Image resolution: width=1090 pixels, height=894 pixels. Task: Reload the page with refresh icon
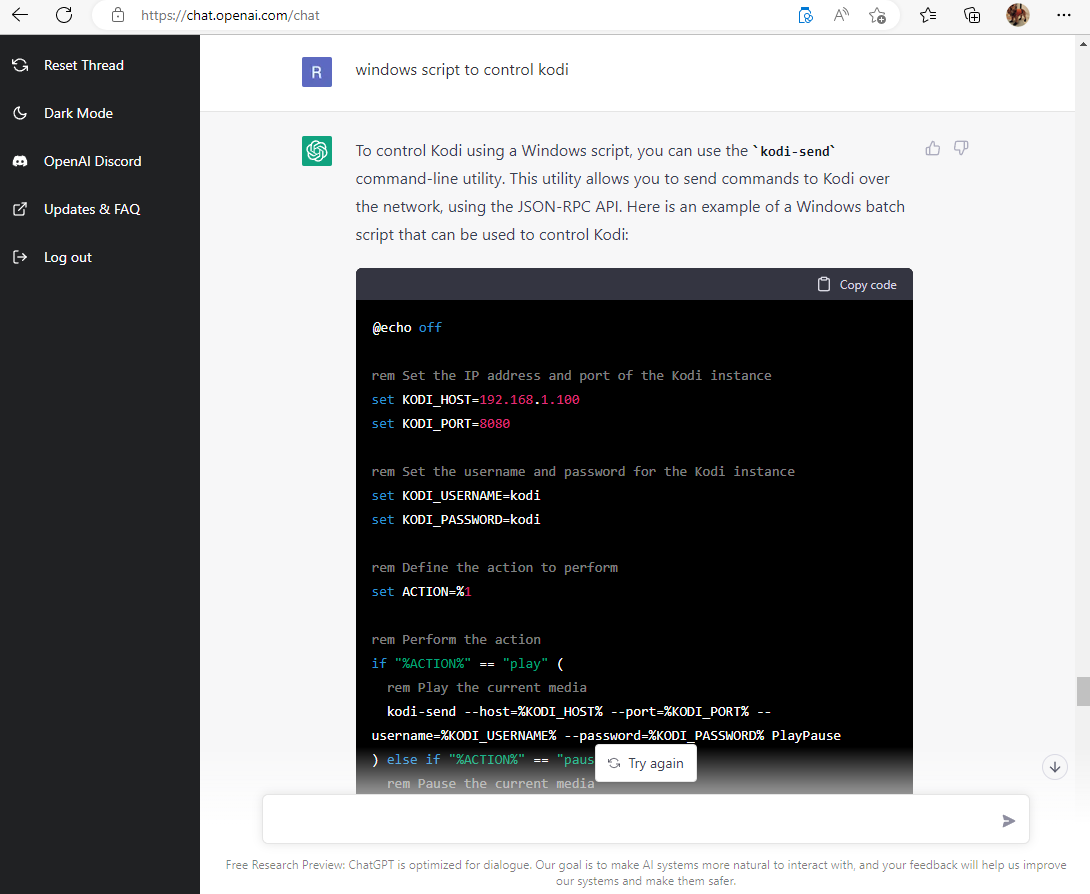(x=64, y=15)
